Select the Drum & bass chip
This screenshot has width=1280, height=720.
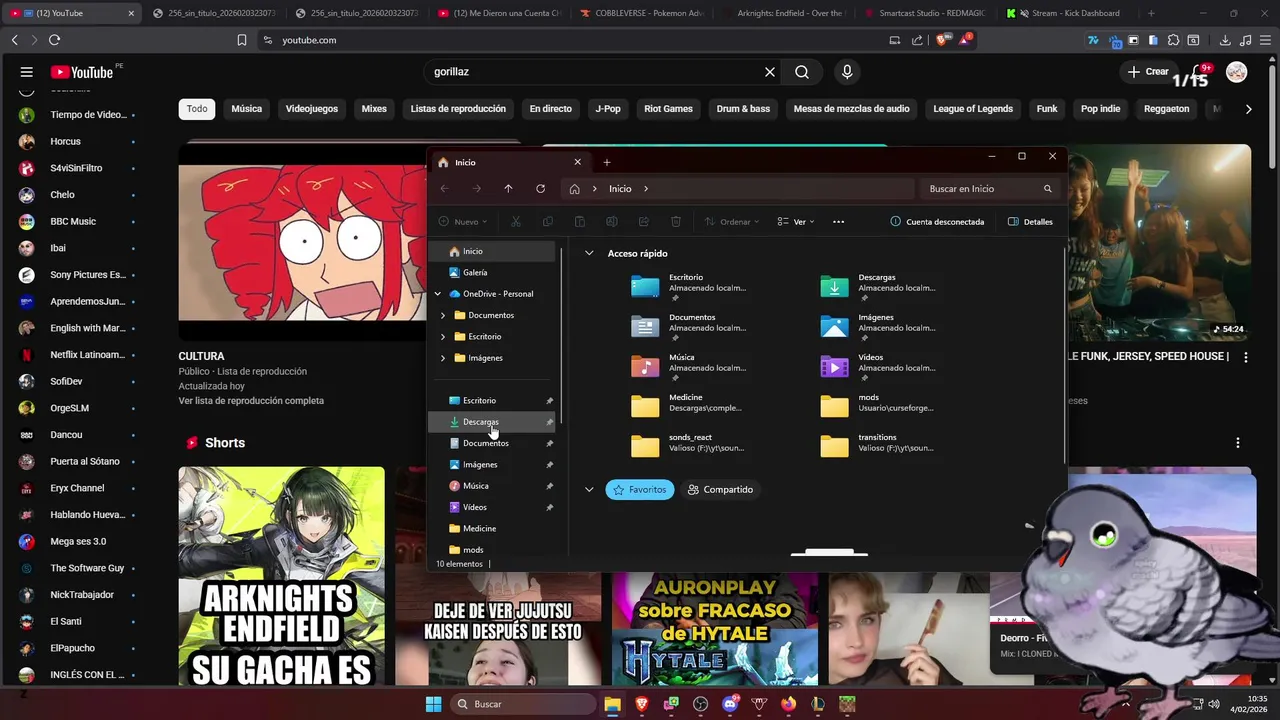click(743, 109)
